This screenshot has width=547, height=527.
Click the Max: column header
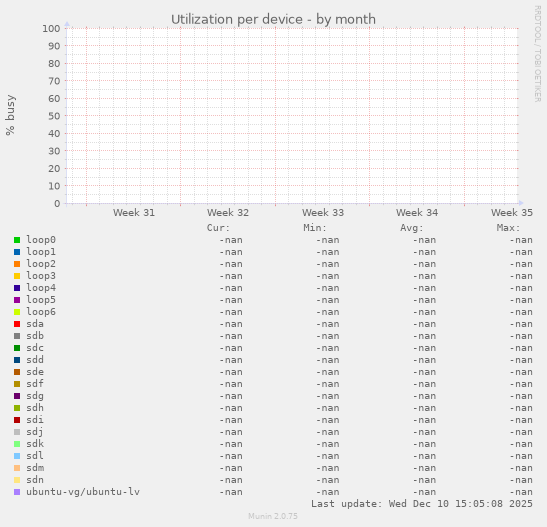[x=508, y=228]
